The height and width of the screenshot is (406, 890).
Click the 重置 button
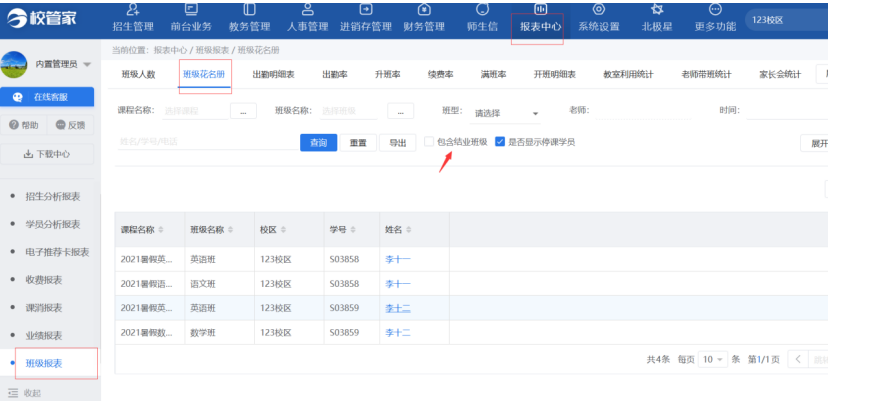(x=358, y=143)
